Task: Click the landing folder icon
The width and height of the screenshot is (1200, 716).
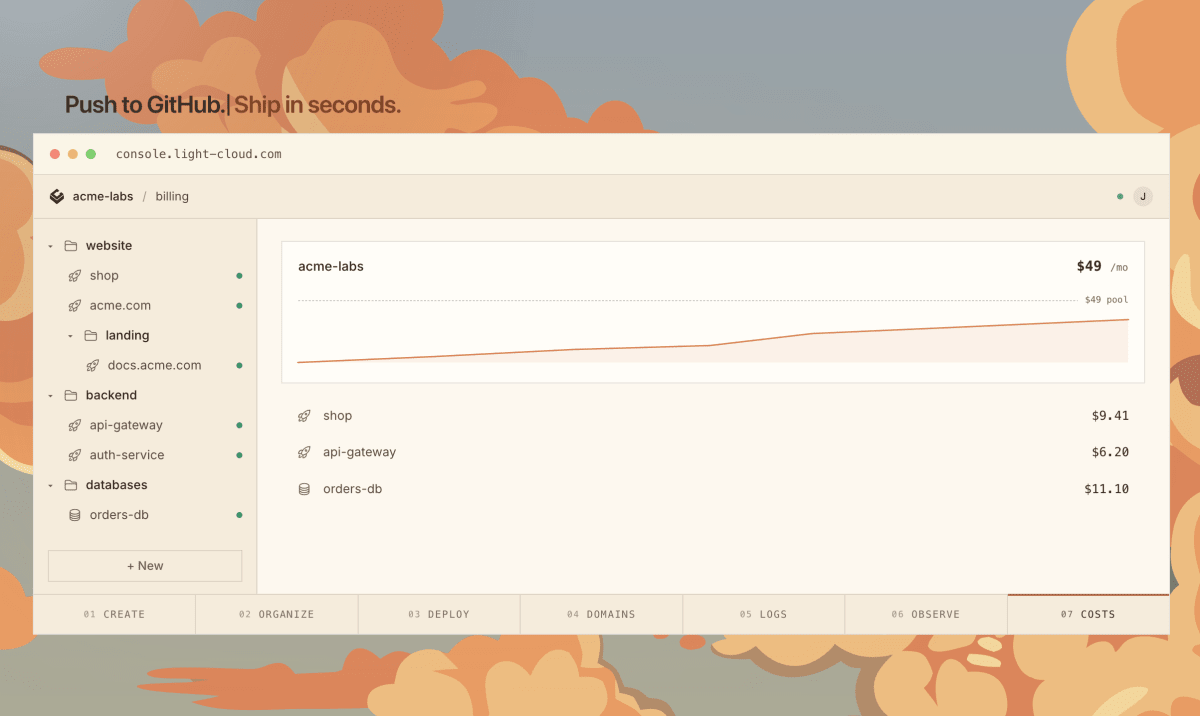Action: [x=91, y=336]
